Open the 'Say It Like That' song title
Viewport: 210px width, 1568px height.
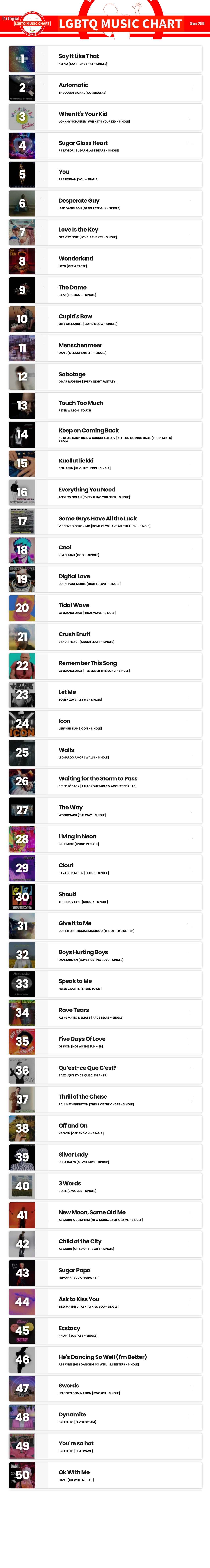[78, 56]
